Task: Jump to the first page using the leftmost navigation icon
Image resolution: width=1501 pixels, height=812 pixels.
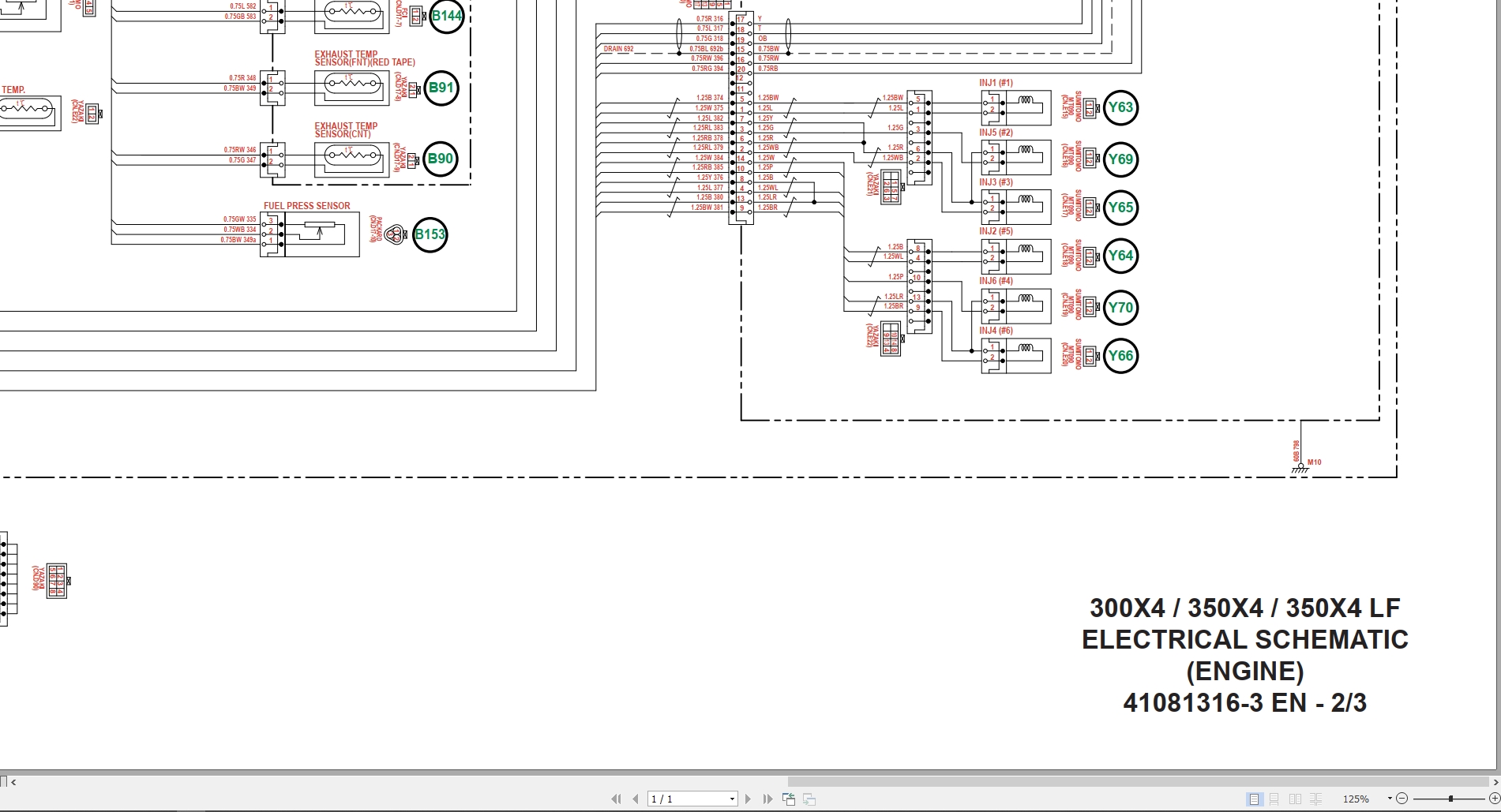Action: [x=616, y=799]
